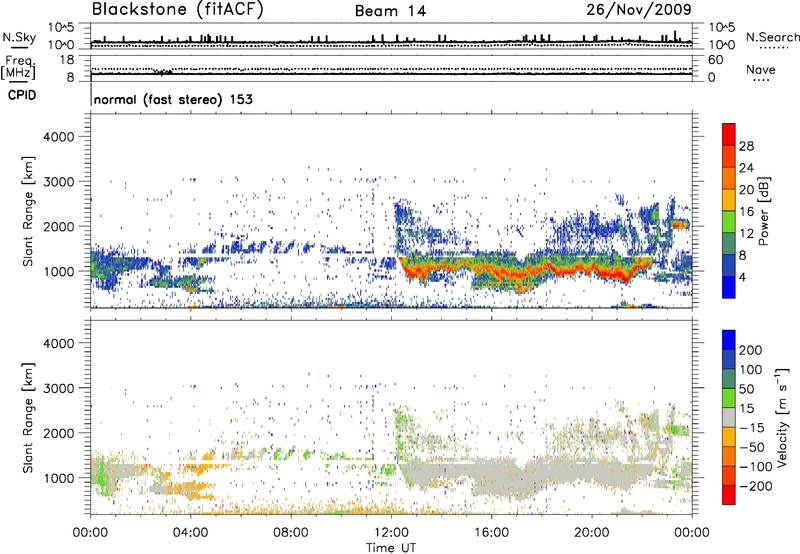Click the 20:00 time tick label

[x=592, y=533]
